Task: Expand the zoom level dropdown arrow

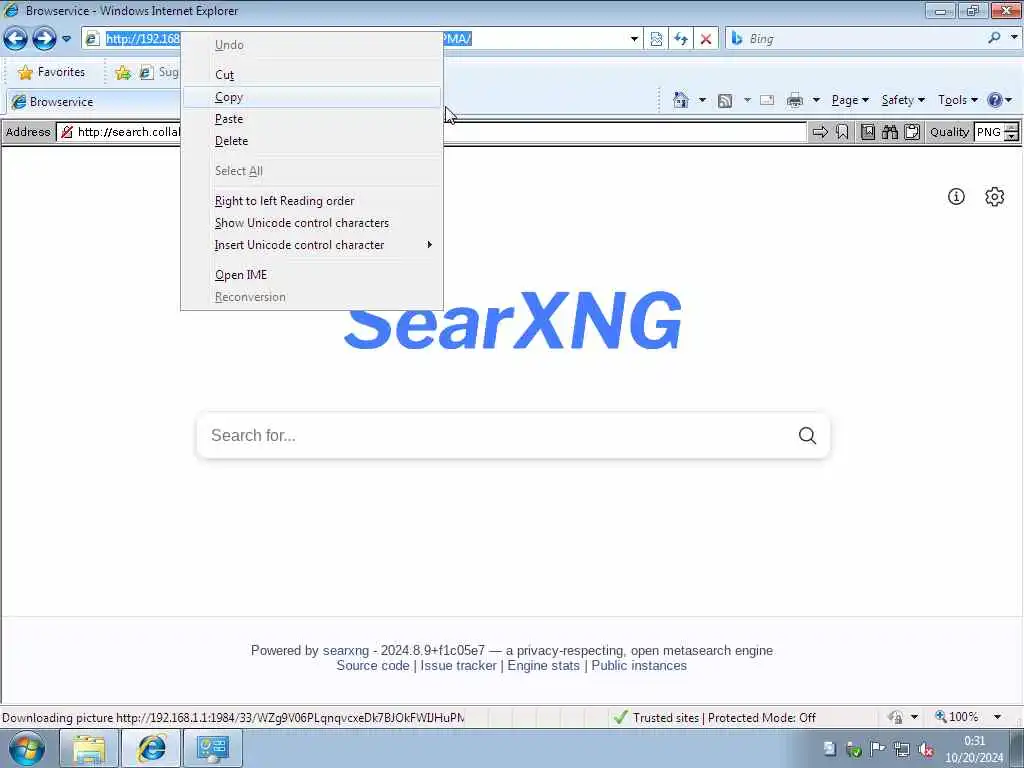Action: coord(997,717)
